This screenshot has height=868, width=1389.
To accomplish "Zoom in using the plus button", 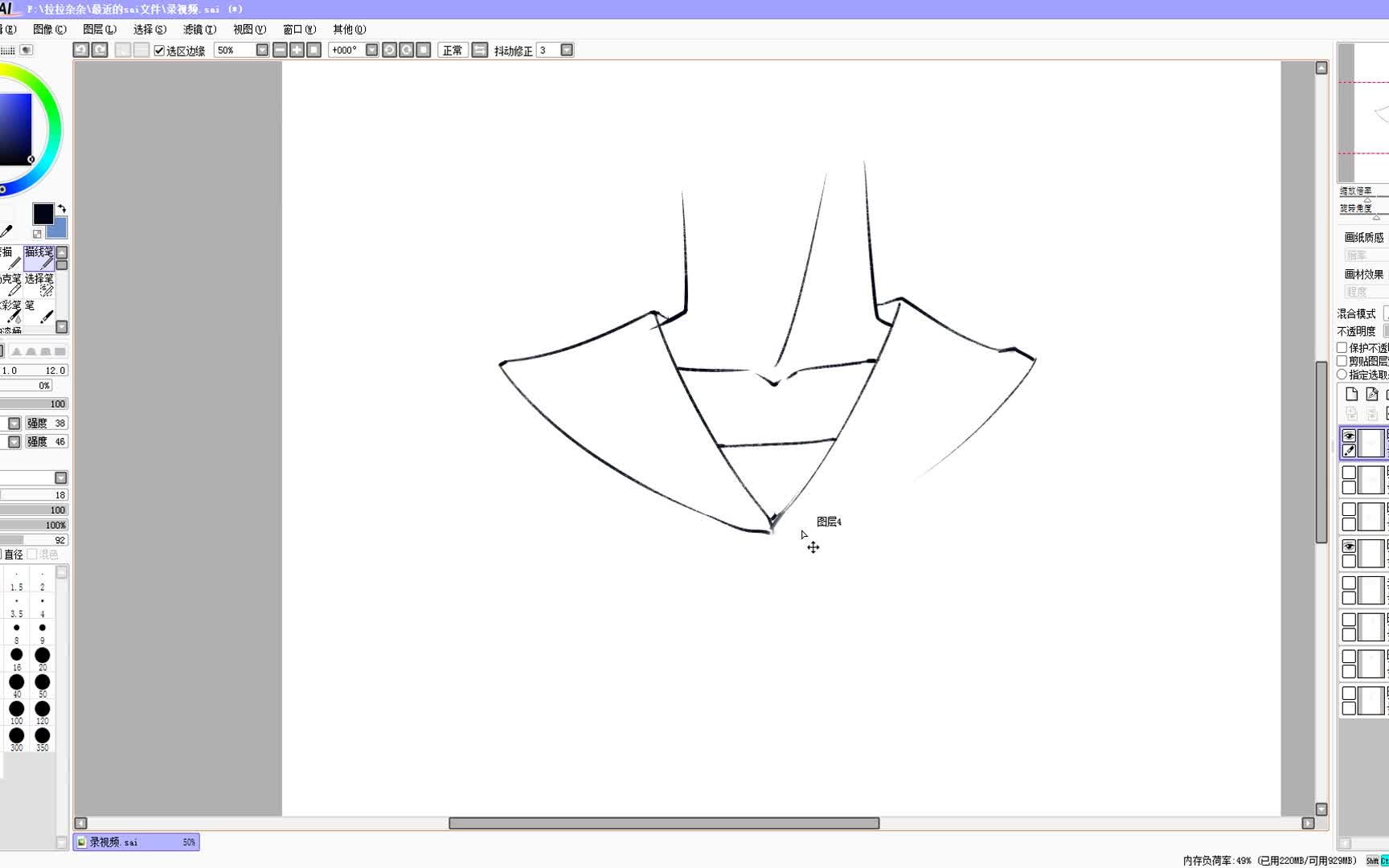I will click(297, 50).
